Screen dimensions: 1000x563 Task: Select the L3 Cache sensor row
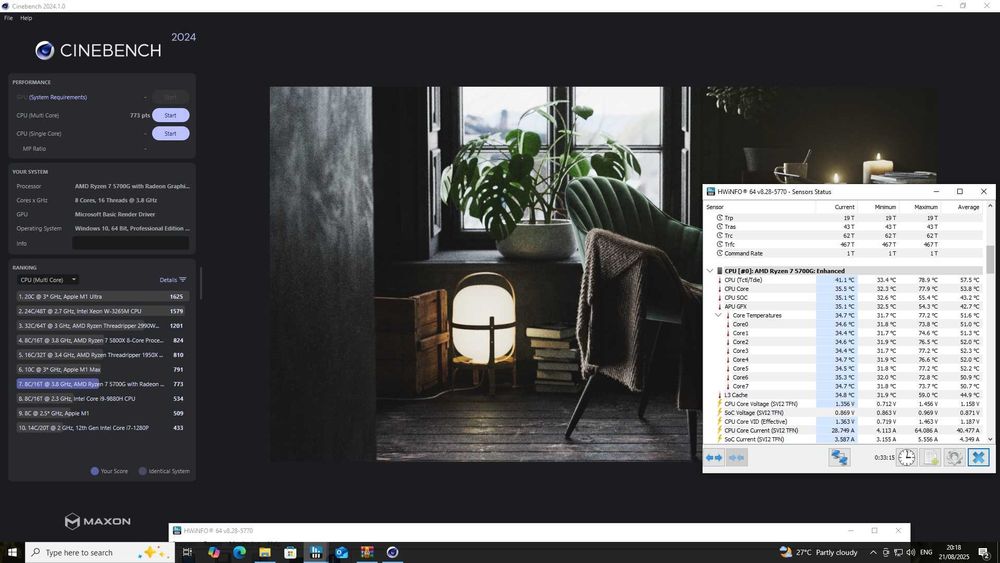[844, 395]
